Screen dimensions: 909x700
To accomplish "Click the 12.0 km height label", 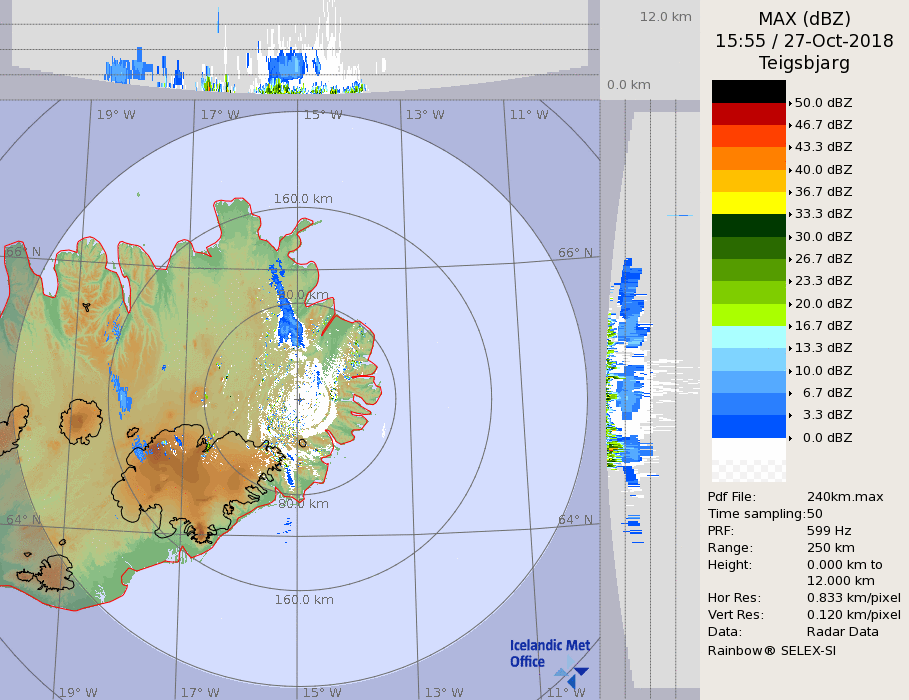I will (x=665, y=17).
